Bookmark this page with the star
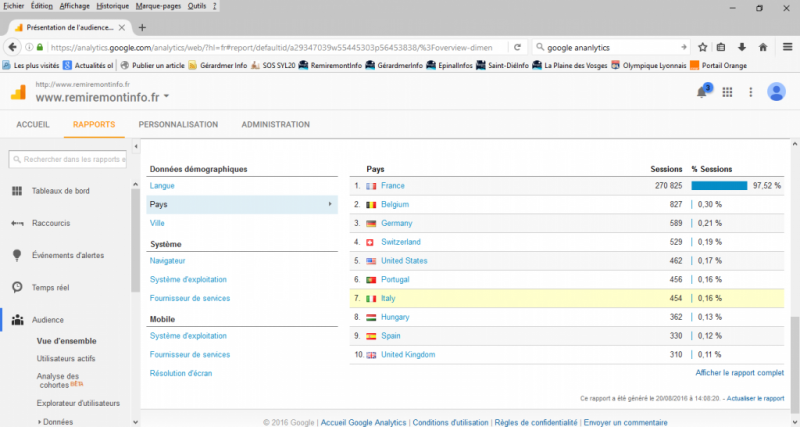Screen dimensions: 800x427 pos(703,47)
